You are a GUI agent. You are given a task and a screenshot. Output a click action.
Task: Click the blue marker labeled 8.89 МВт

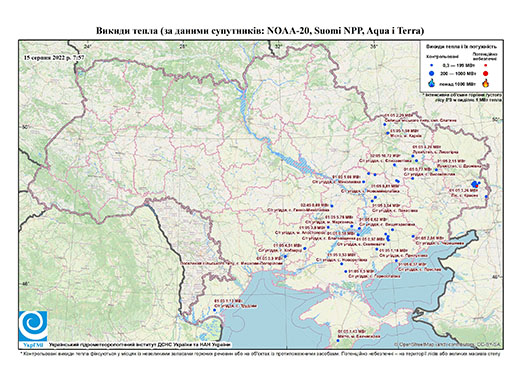pos(332,206)
